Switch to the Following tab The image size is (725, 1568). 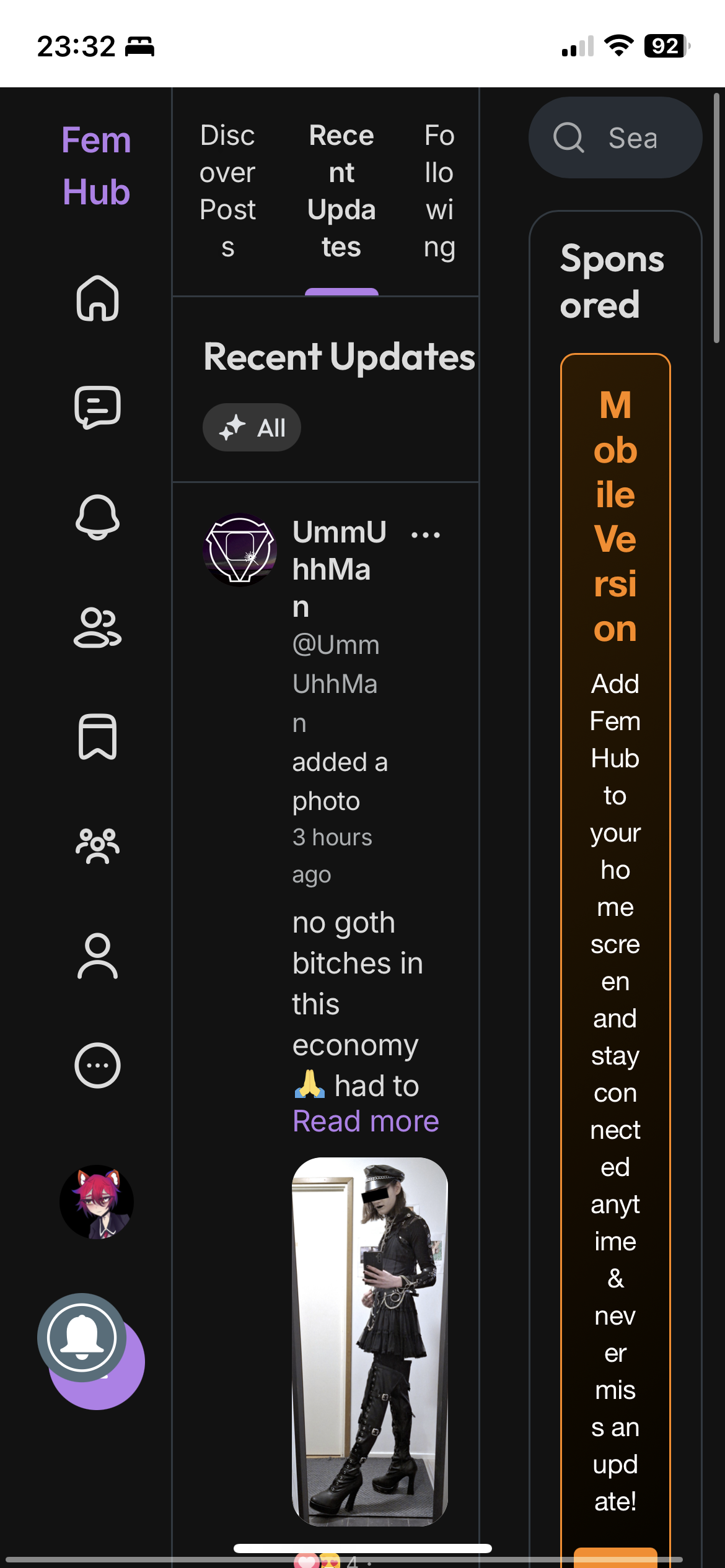439,191
